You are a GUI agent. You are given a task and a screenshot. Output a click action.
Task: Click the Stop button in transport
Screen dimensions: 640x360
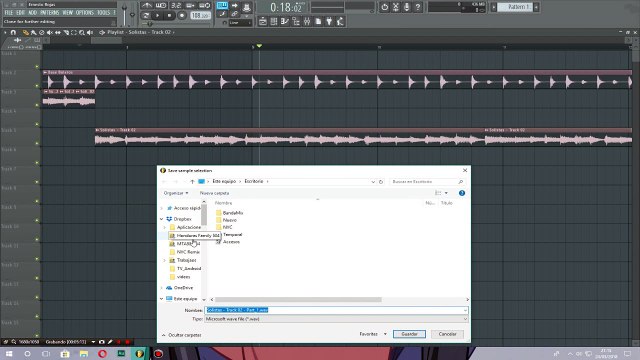tap(169, 16)
